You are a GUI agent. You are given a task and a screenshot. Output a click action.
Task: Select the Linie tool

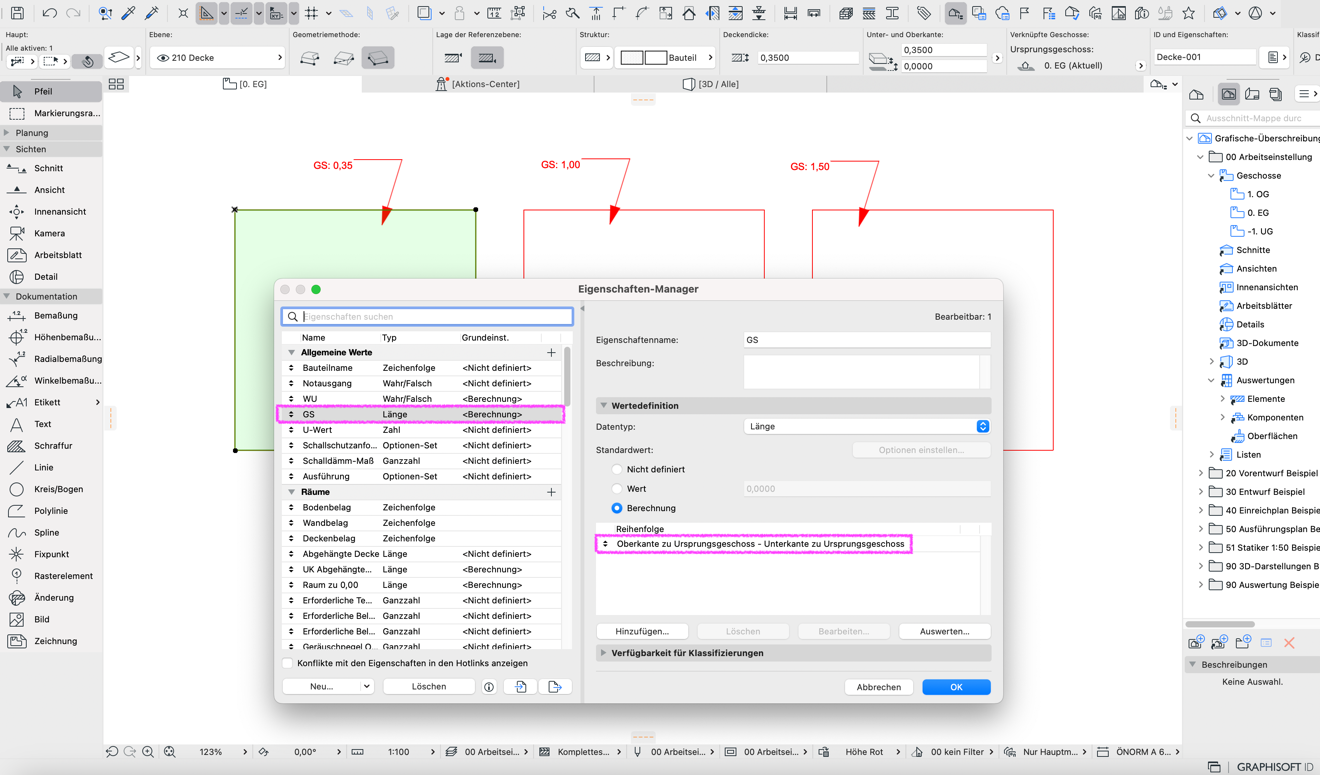[x=51, y=467]
